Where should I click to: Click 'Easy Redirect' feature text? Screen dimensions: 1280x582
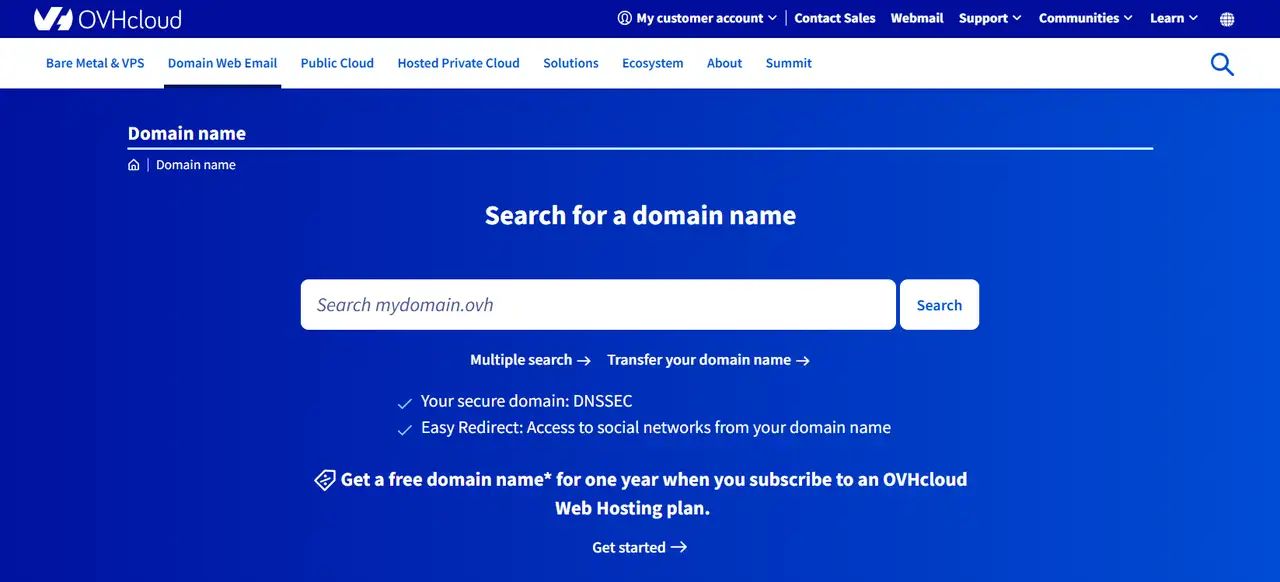(x=656, y=428)
